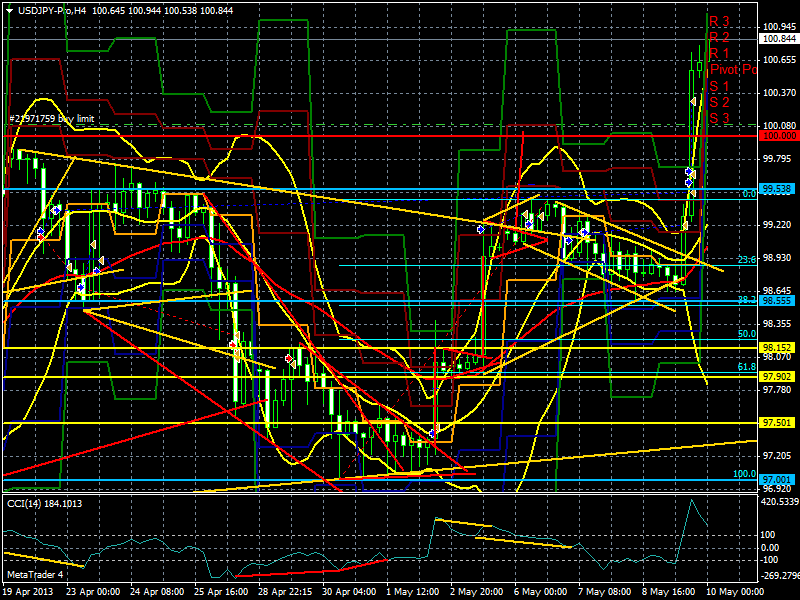
Task: Click the 99.220 value on price scale
Action: tap(777, 224)
